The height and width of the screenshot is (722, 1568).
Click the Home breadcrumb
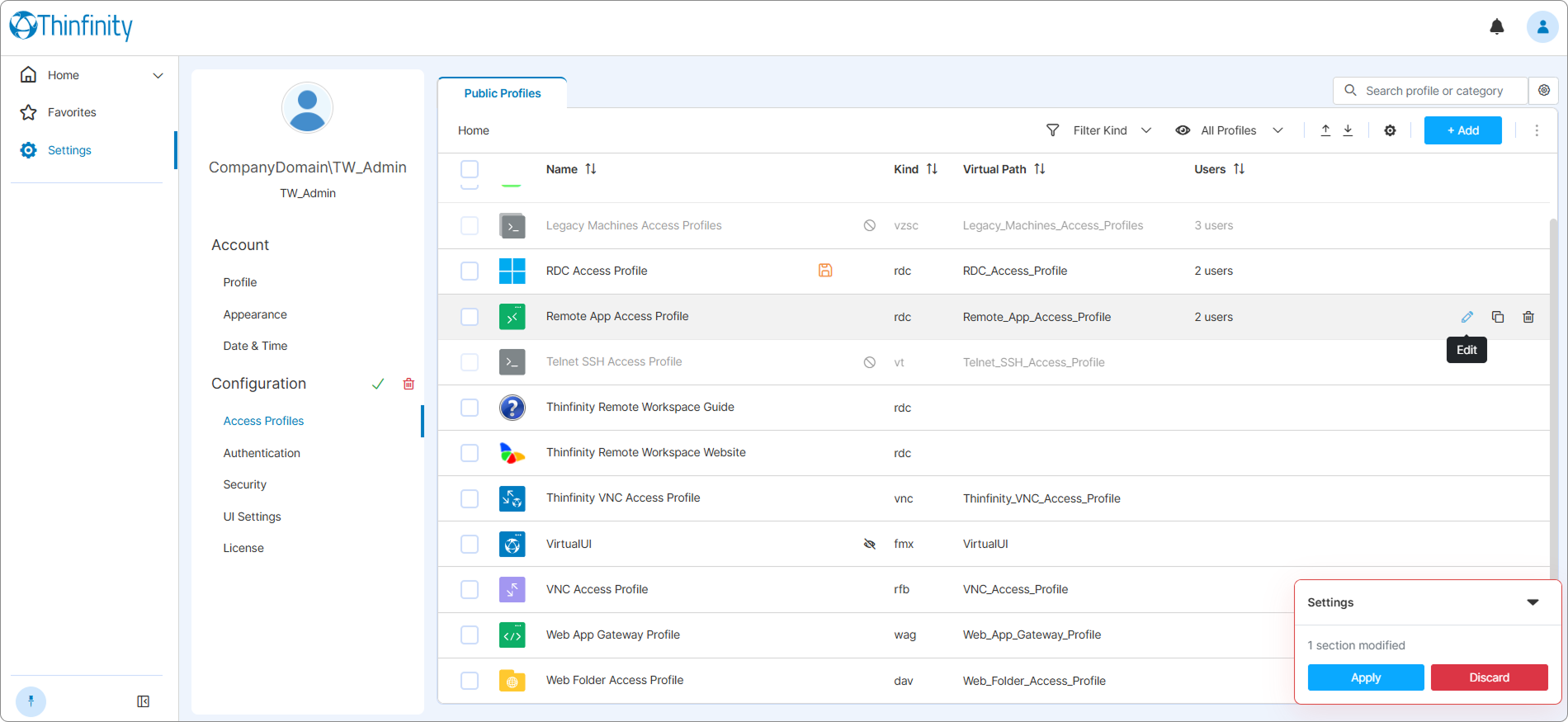[x=474, y=130]
